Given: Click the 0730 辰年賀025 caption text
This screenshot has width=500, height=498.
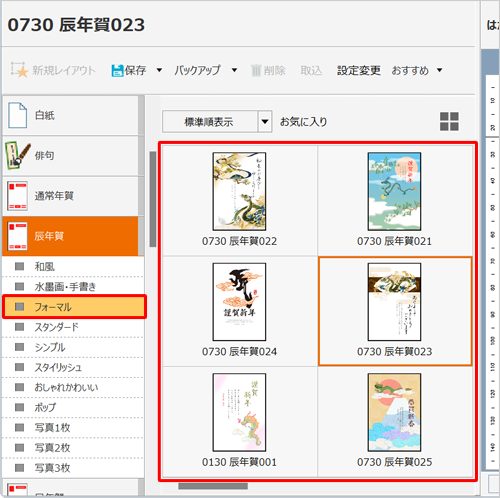Looking at the screenshot, I should click(x=394, y=462).
